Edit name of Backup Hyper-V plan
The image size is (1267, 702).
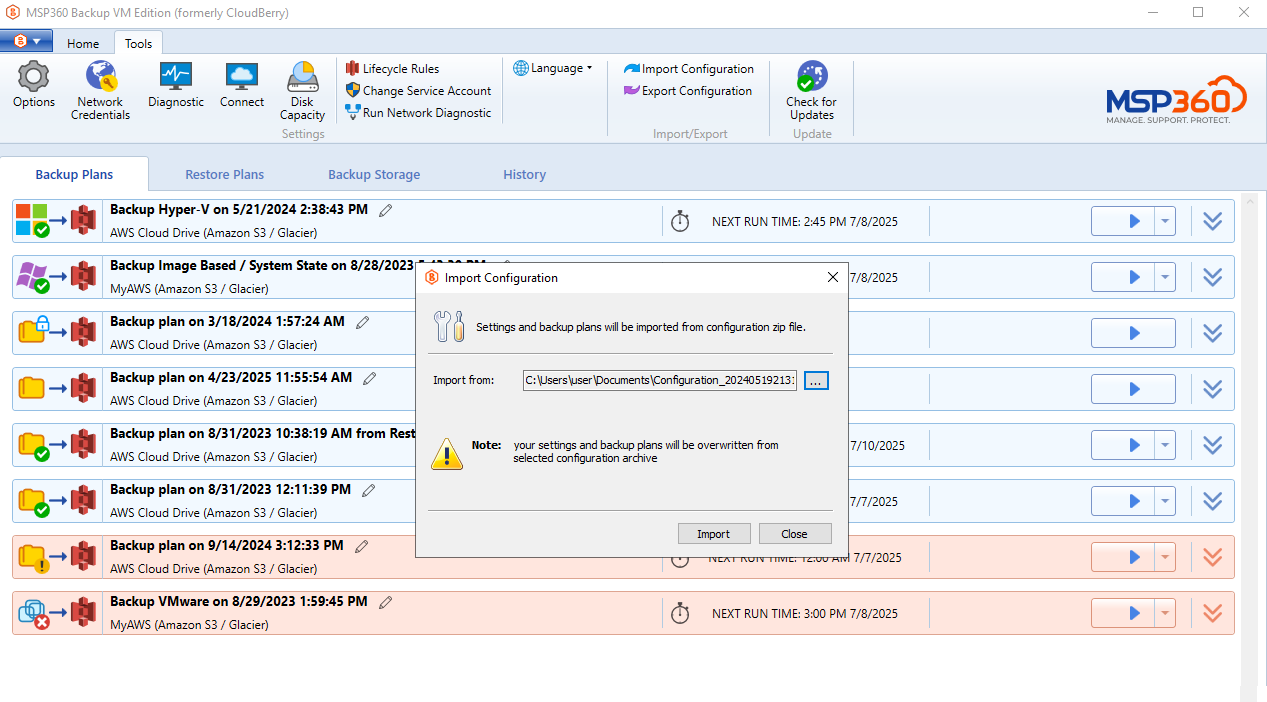[x=386, y=210]
